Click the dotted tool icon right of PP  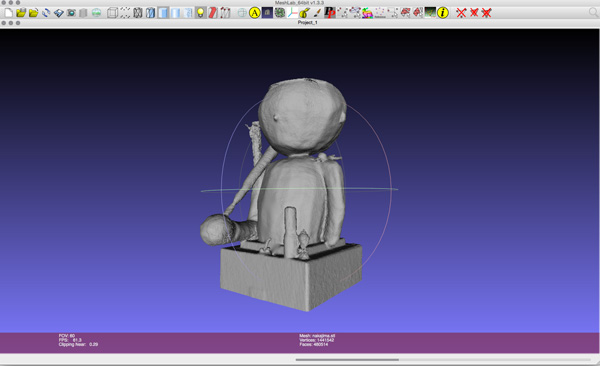point(342,13)
